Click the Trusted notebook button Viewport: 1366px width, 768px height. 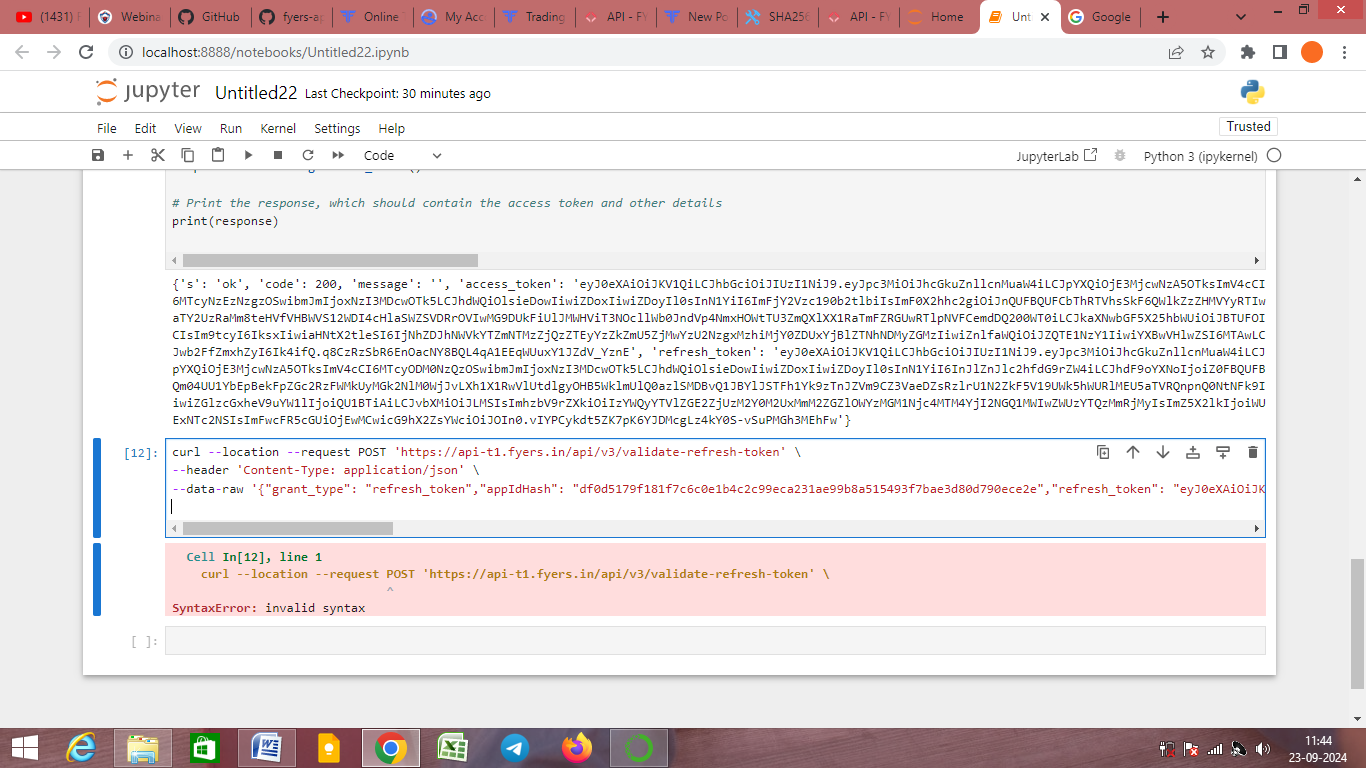[1248, 126]
